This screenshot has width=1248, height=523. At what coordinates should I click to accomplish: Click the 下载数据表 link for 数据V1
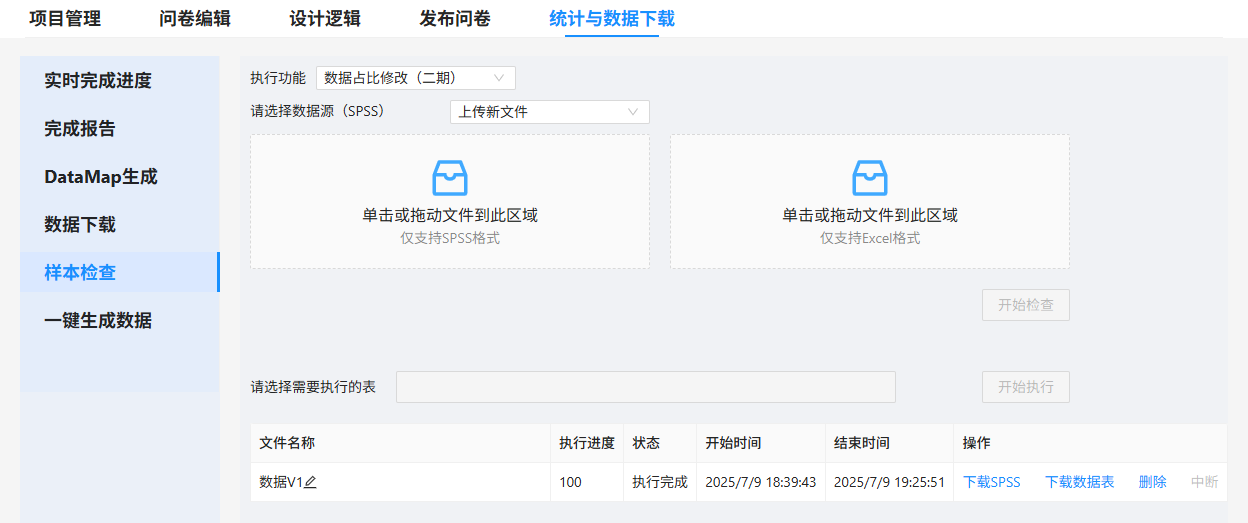point(1080,482)
